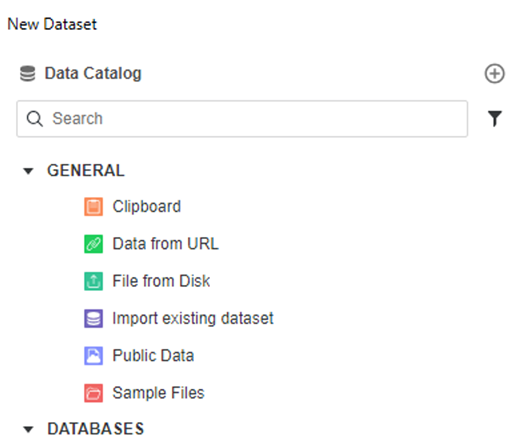Viewport: 524px width, 445px height.
Task: Click the Public Data icon
Action: point(93,356)
